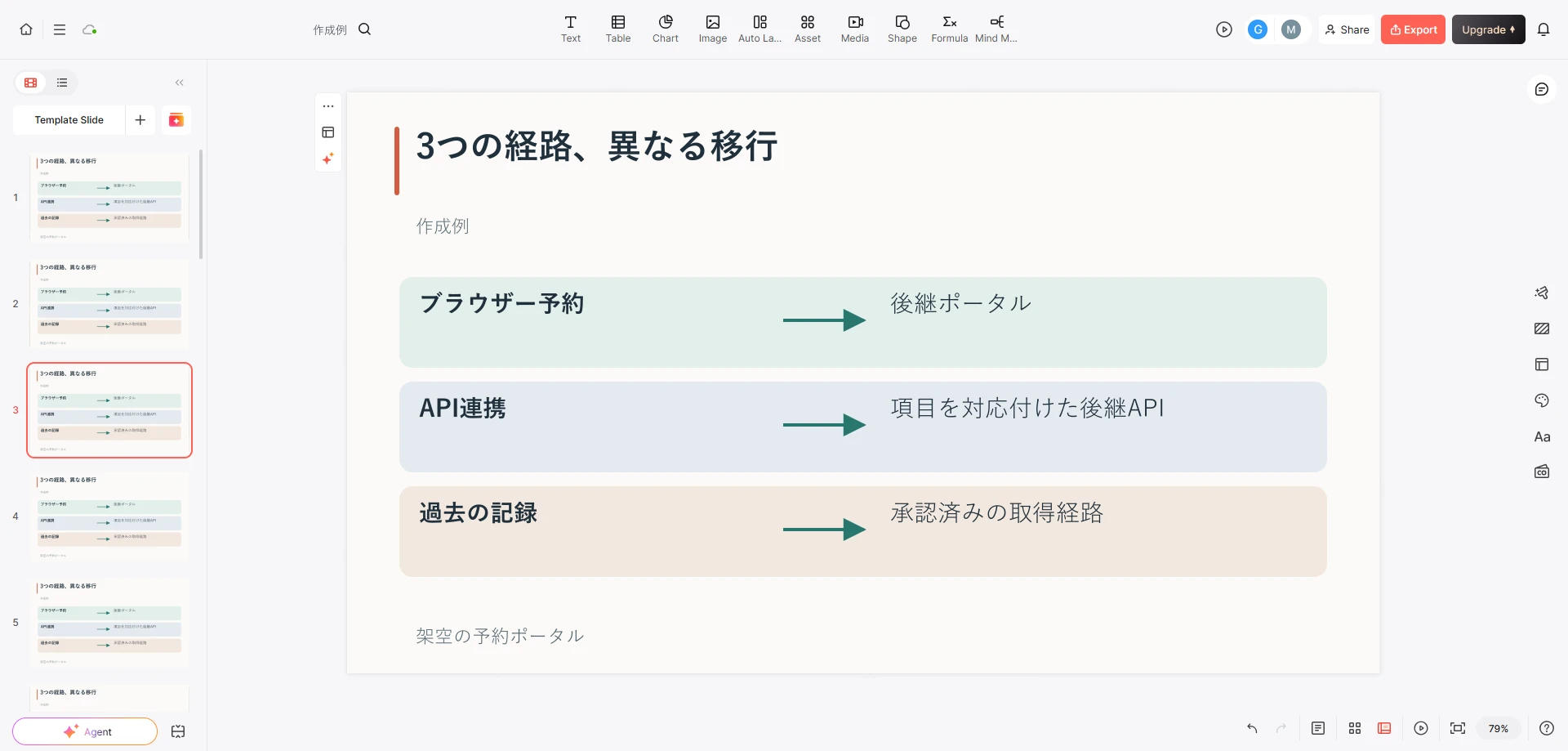
Task: Insert a Table
Action: pyautogui.click(x=618, y=29)
